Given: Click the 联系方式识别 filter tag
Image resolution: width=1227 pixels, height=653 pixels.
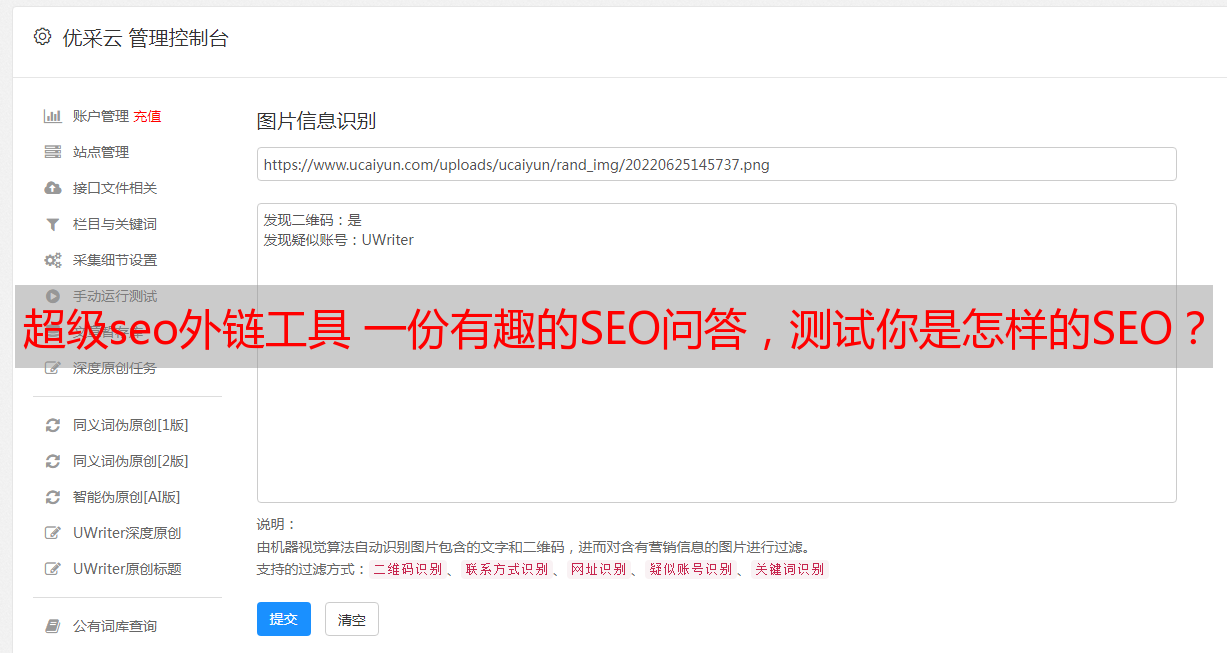Looking at the screenshot, I should (x=506, y=569).
